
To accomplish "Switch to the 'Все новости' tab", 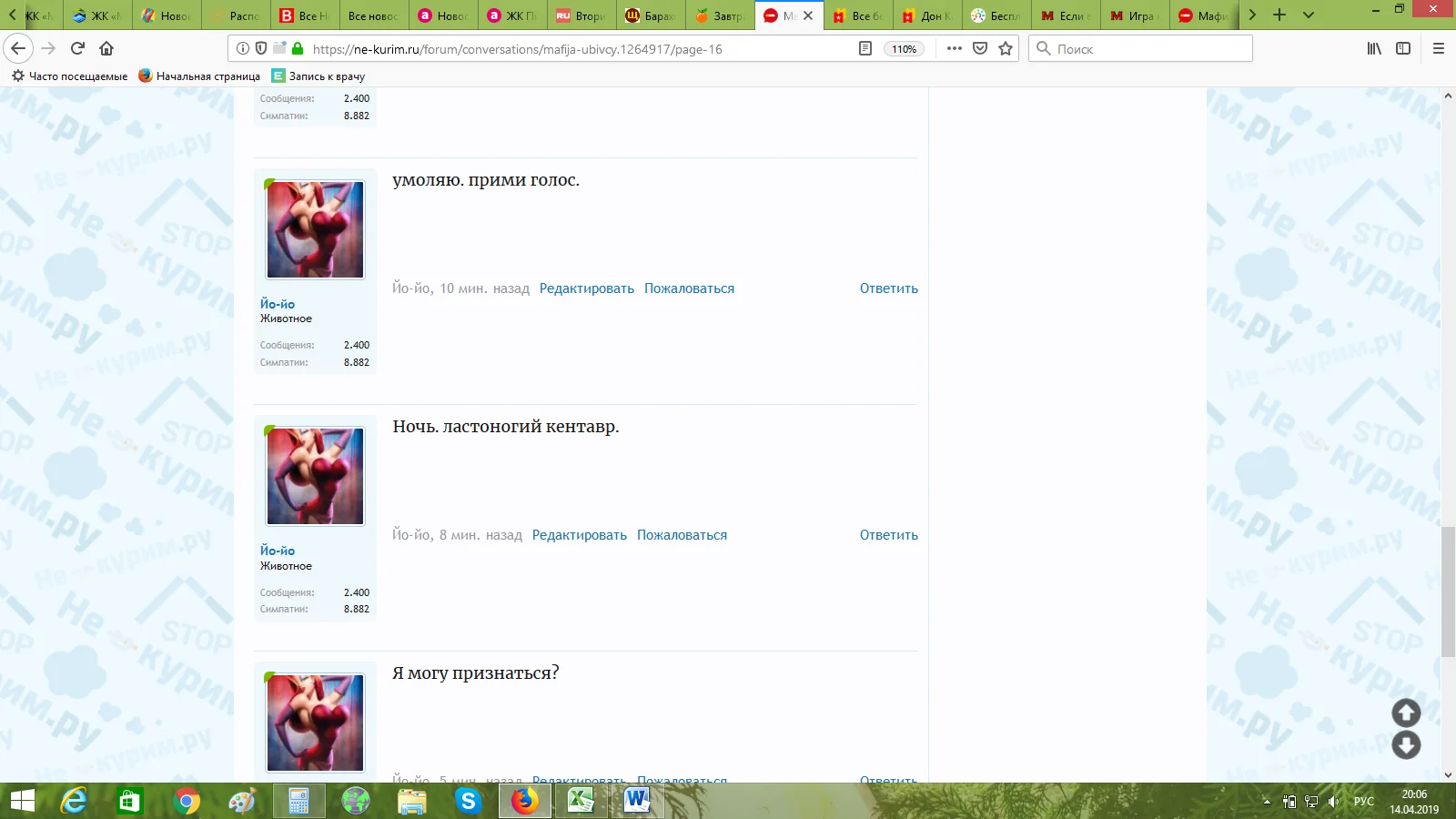I will click(x=373, y=15).
